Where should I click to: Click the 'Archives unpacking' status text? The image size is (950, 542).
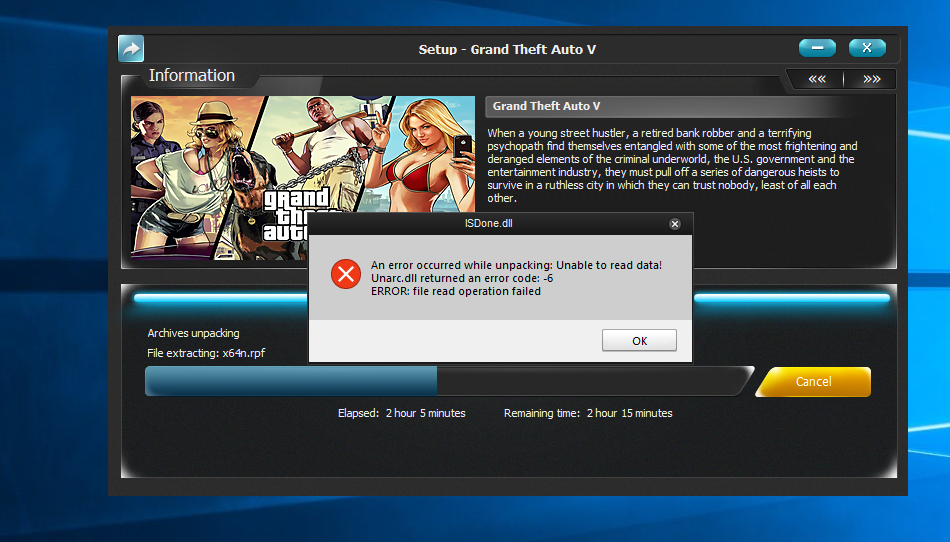193,333
